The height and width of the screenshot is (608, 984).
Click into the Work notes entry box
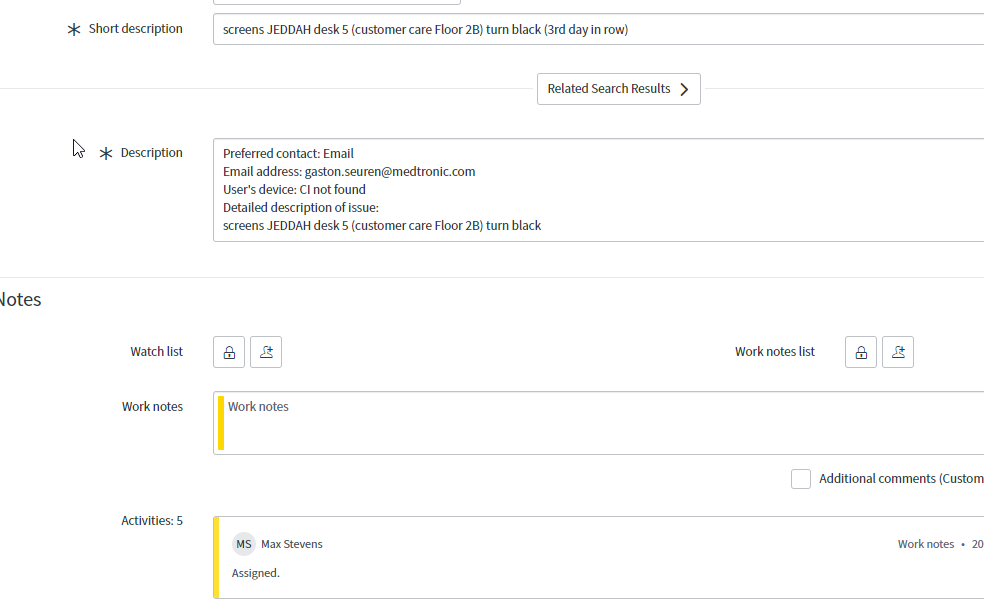(600, 423)
